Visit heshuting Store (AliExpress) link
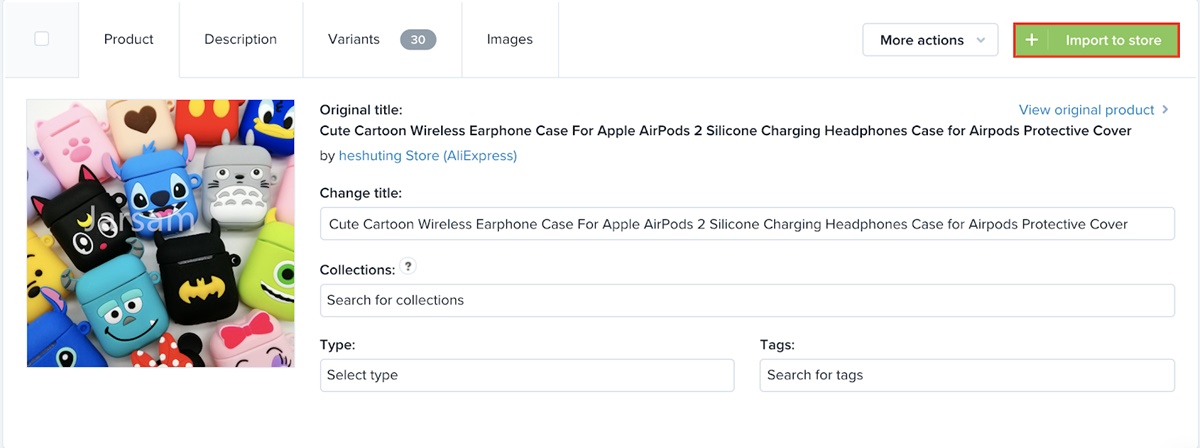Screen dimensions: 1200x448 (428, 156)
